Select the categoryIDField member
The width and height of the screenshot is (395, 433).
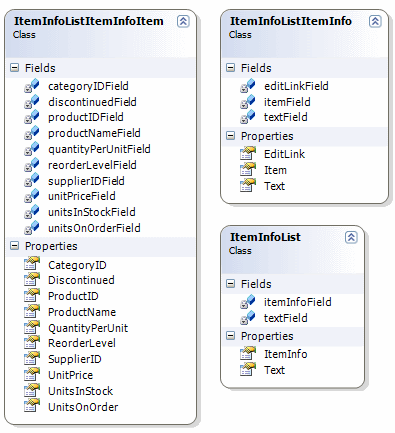[x=88, y=86]
